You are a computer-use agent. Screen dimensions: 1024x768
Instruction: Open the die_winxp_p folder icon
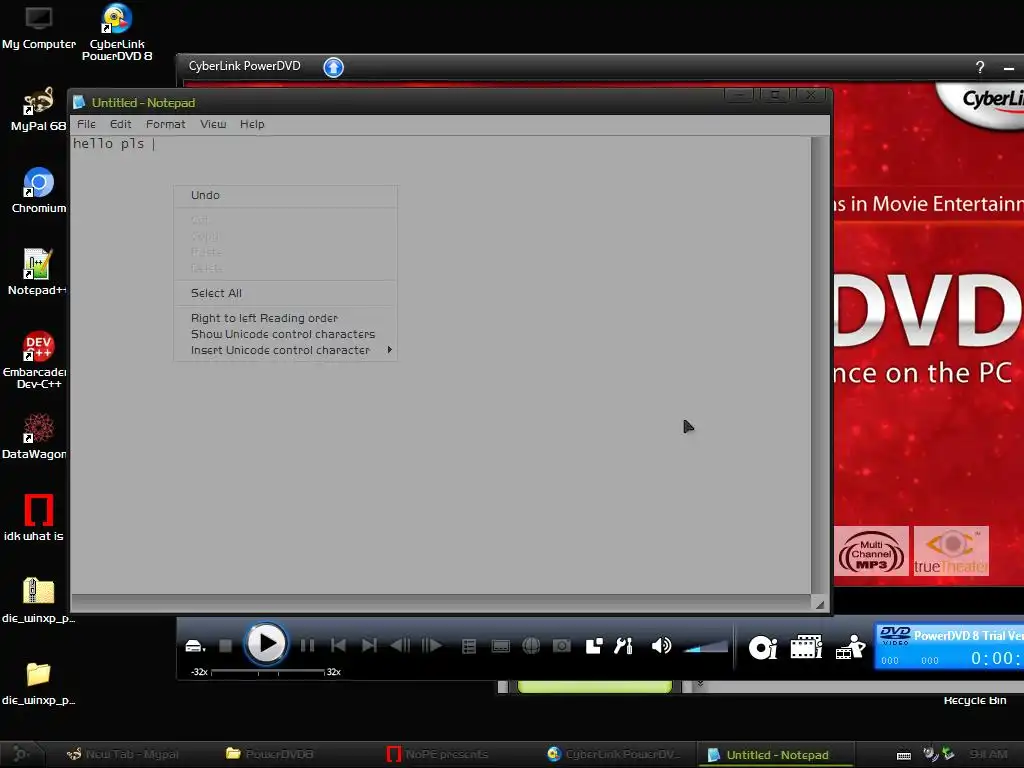click(38, 683)
